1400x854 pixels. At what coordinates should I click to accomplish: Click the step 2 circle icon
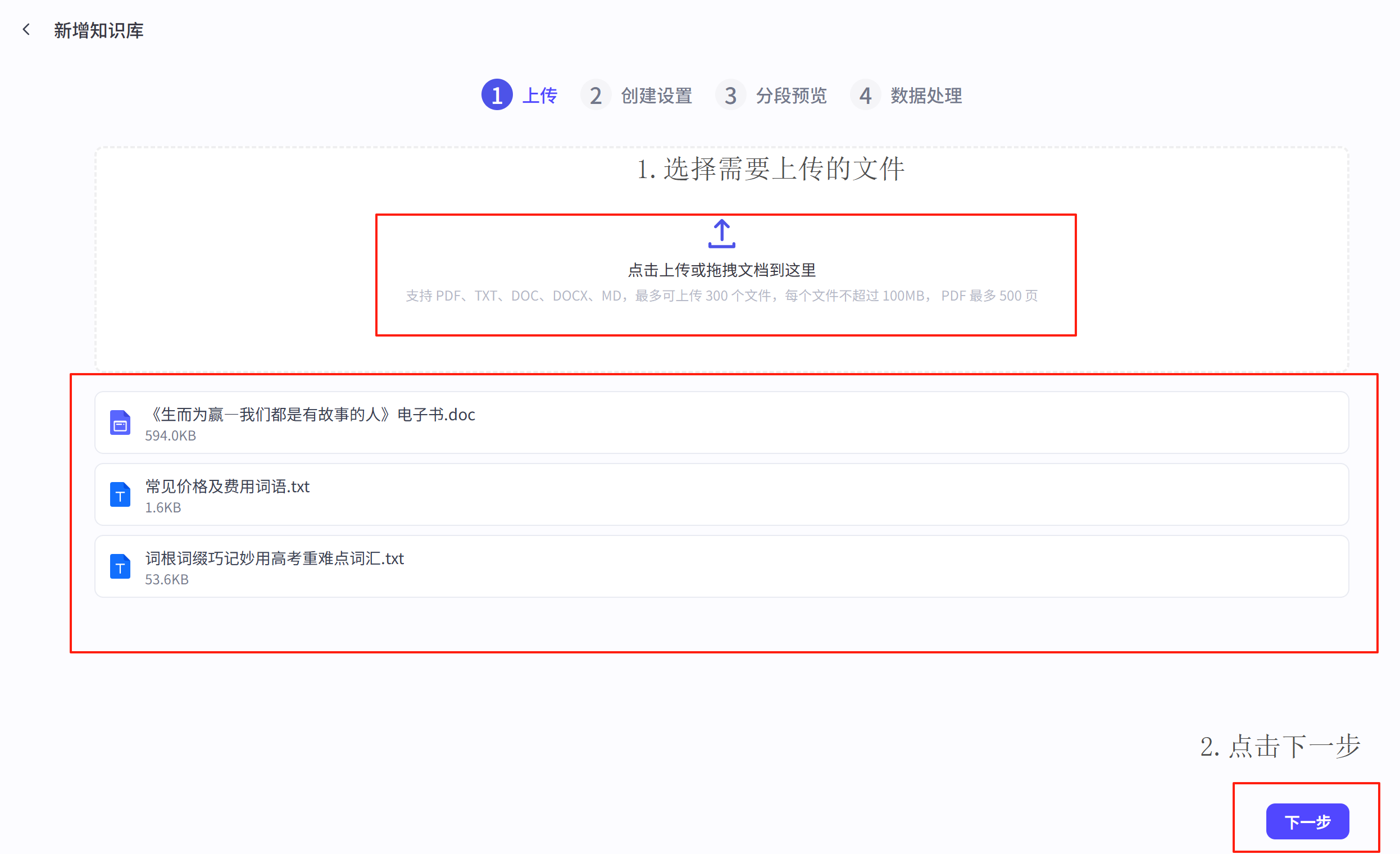click(x=595, y=95)
